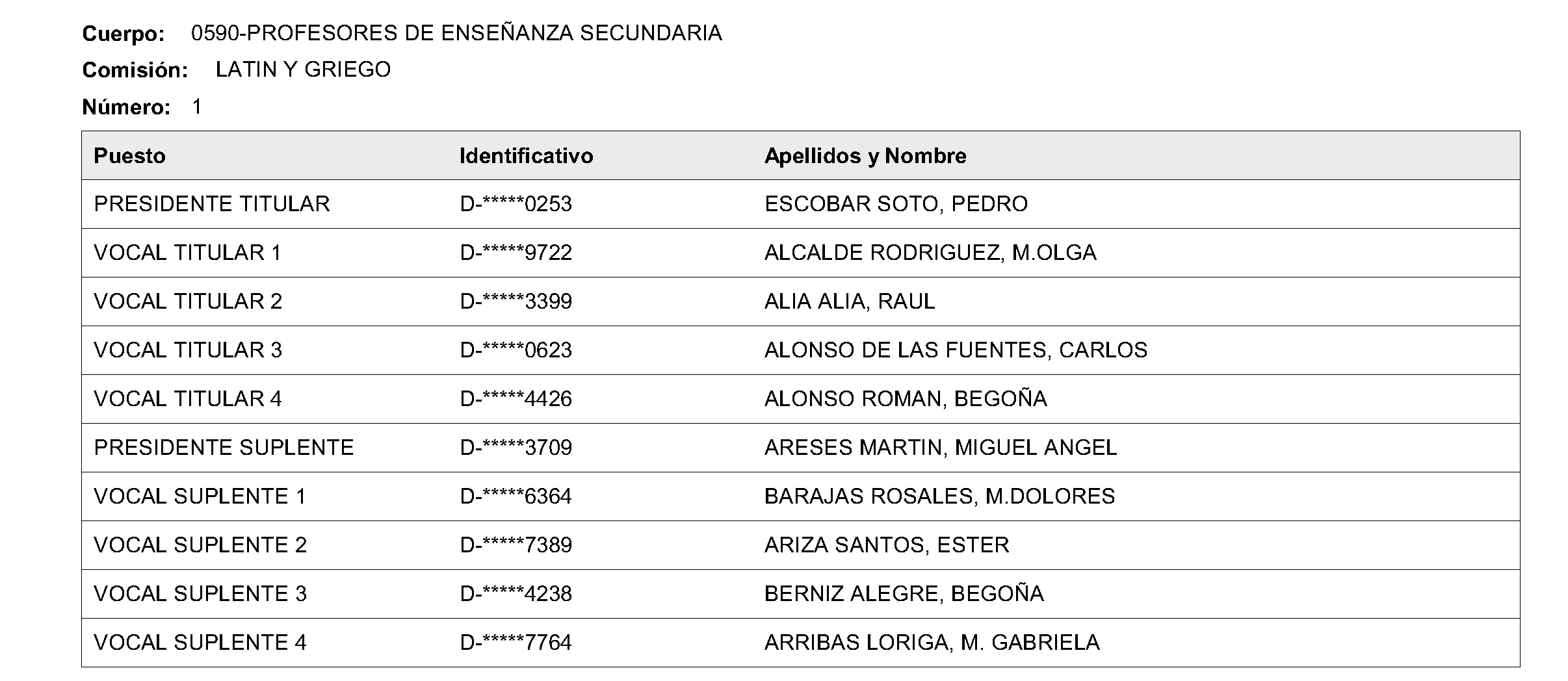
Task: Select the name ALIA ALIA, RAUL
Action: (850, 302)
